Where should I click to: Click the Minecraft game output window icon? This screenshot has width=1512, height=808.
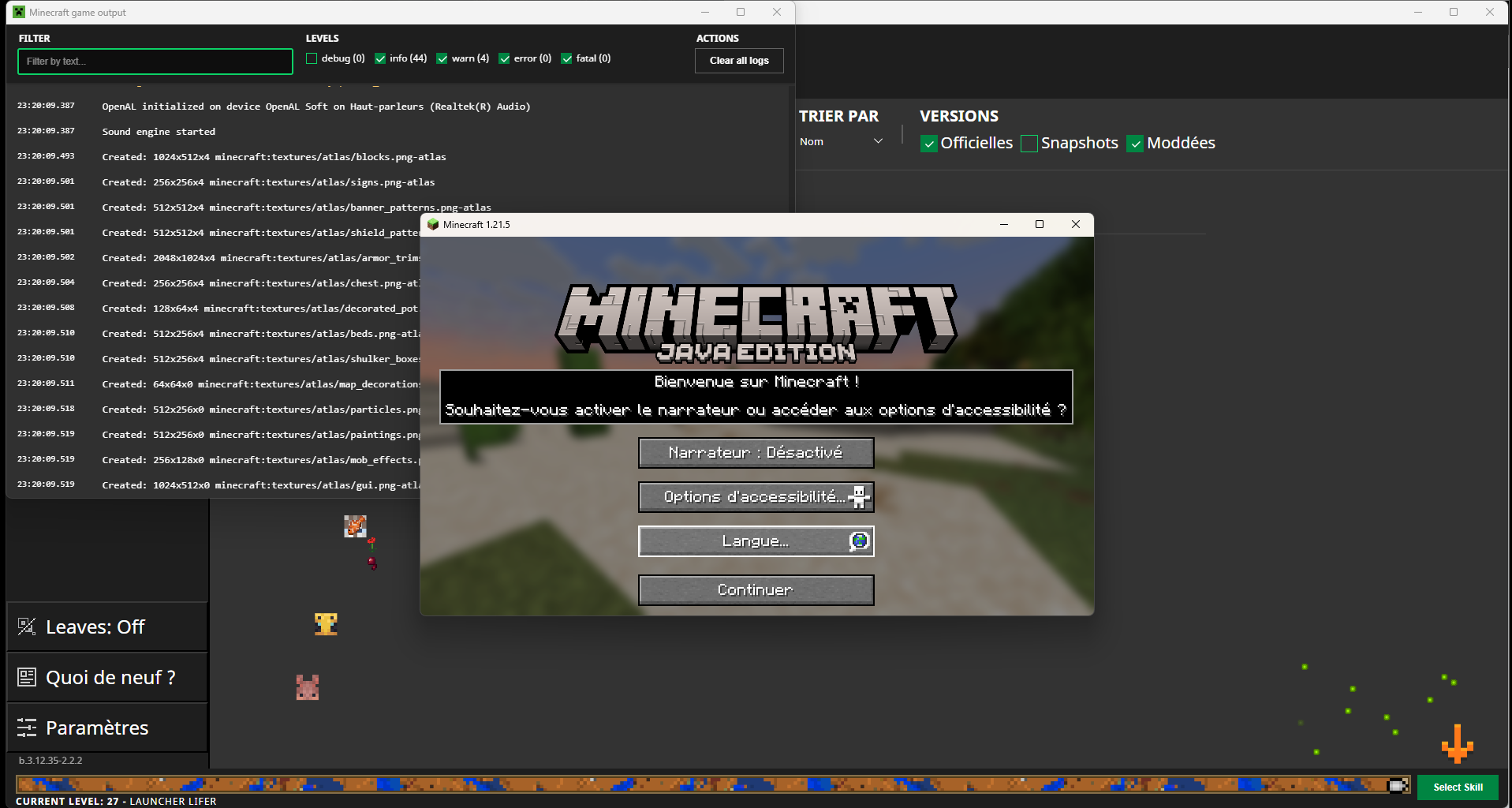point(19,12)
